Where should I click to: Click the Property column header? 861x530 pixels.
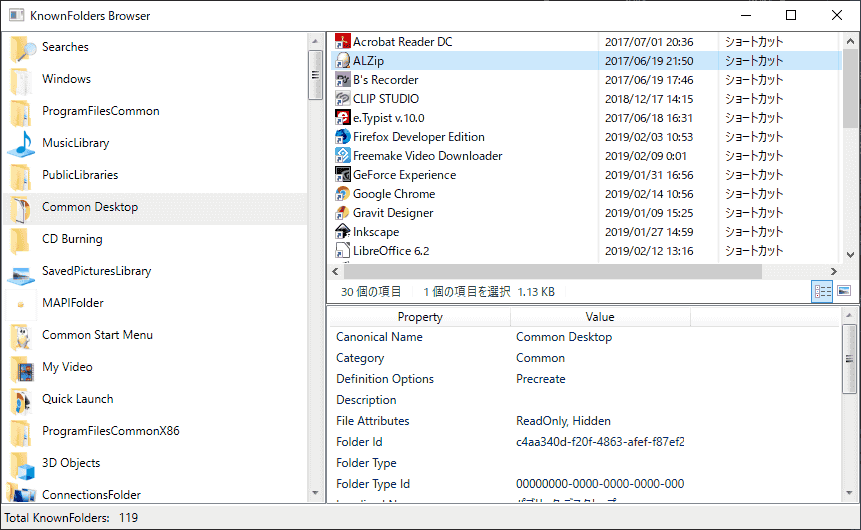coord(420,317)
